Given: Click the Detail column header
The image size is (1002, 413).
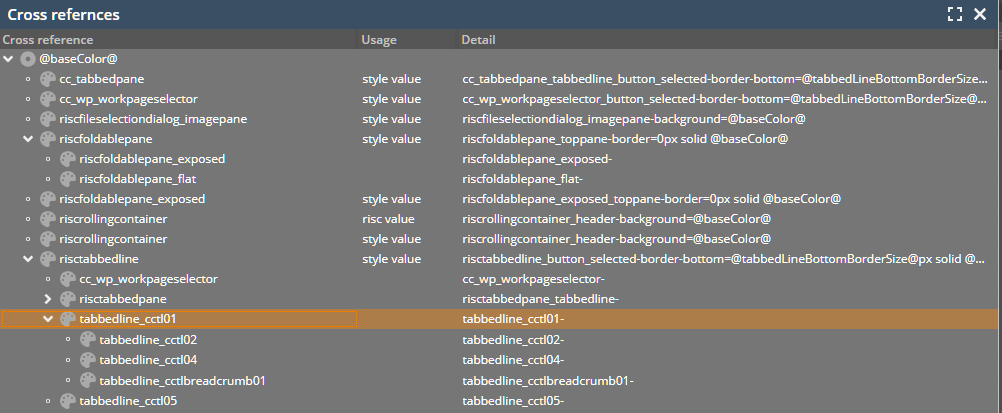Looking at the screenshot, I should [478, 40].
